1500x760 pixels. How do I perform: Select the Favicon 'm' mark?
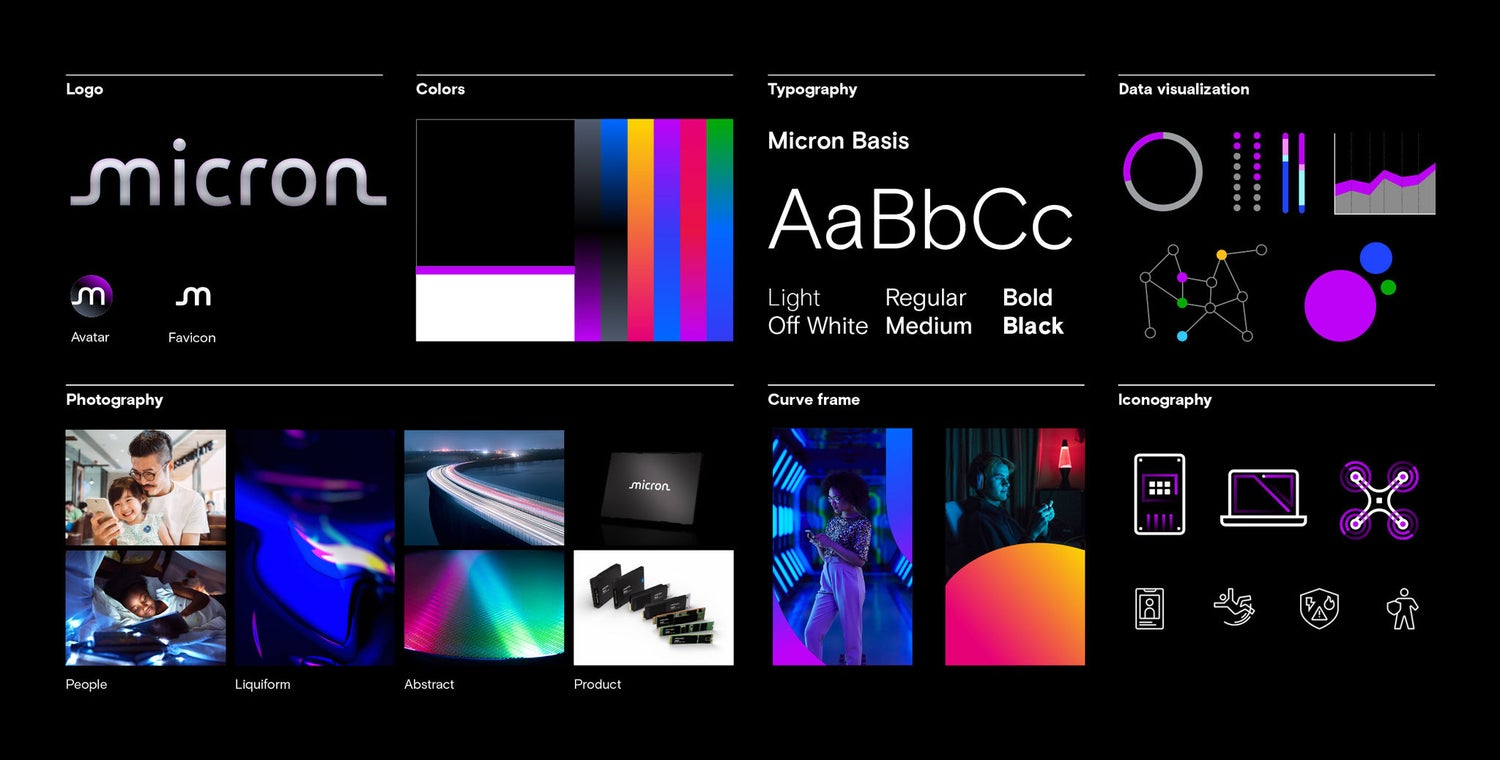[x=192, y=296]
